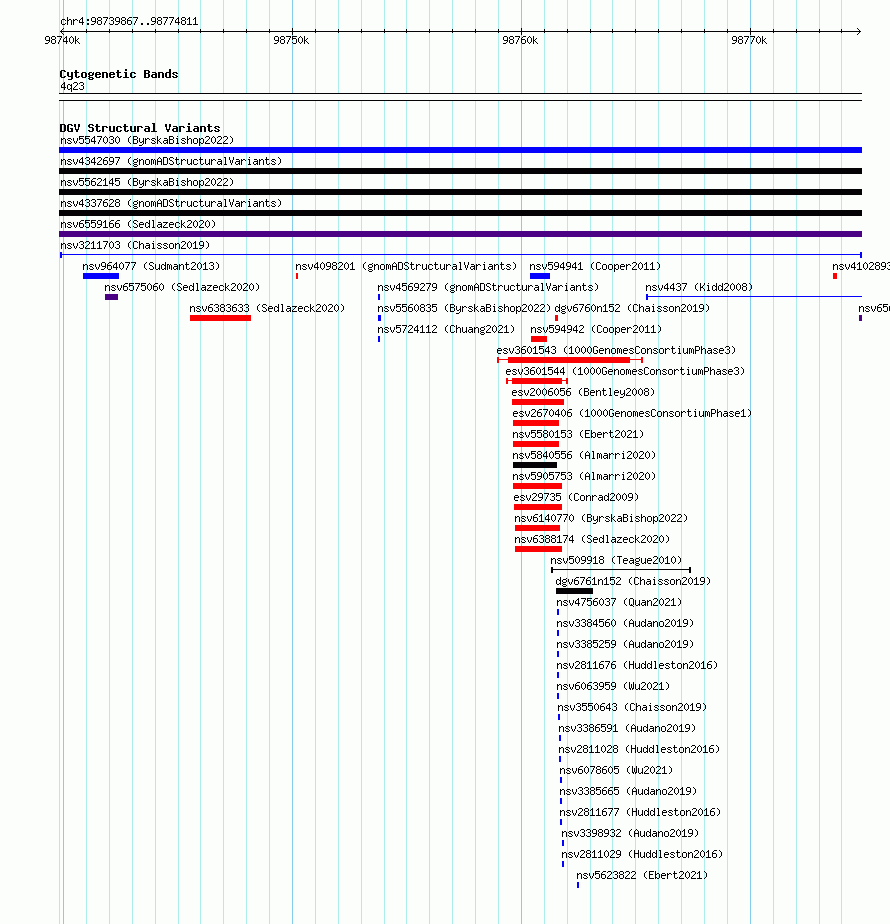890x924 pixels.
Task: Click nsv594942 (Cooper2011) label
Action: [x=596, y=329]
